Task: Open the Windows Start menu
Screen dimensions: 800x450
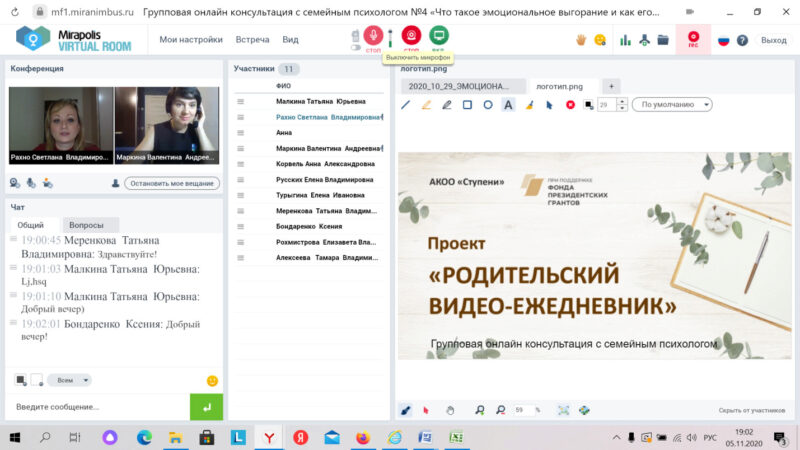Action: [x=15, y=437]
